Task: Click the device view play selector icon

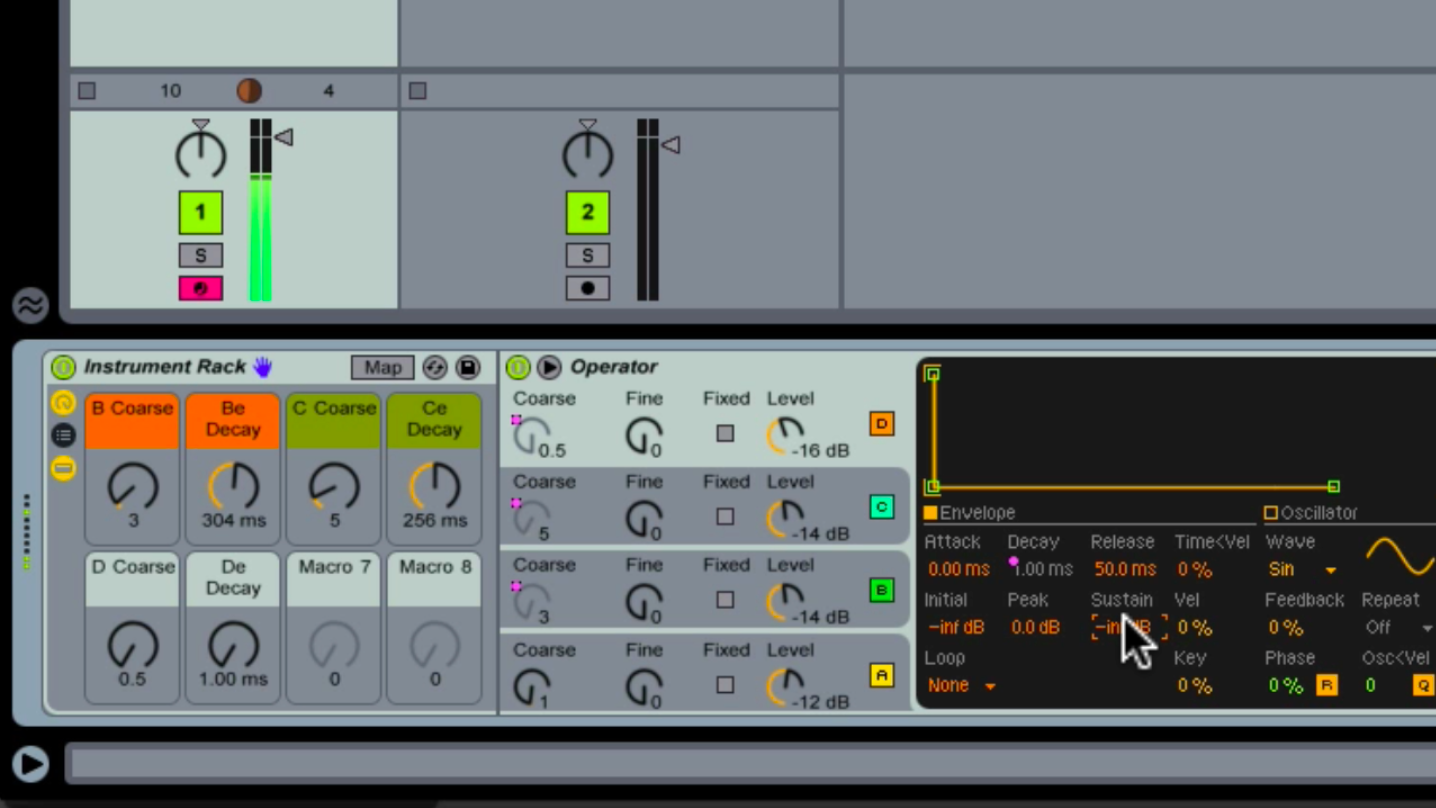Action: click(x=30, y=764)
